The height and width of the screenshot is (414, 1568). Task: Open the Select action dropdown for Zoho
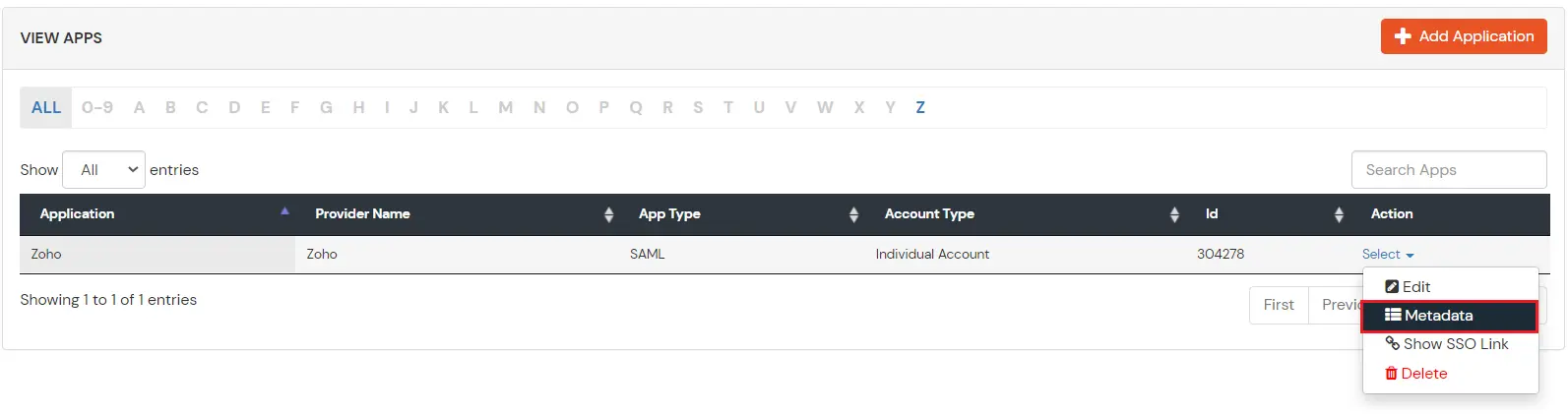tap(1388, 254)
